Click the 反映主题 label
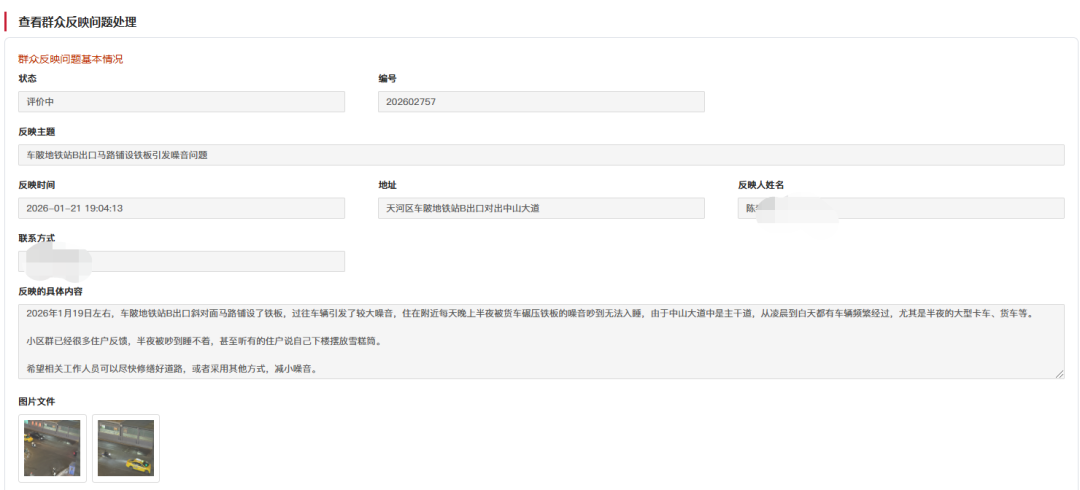 (37, 131)
